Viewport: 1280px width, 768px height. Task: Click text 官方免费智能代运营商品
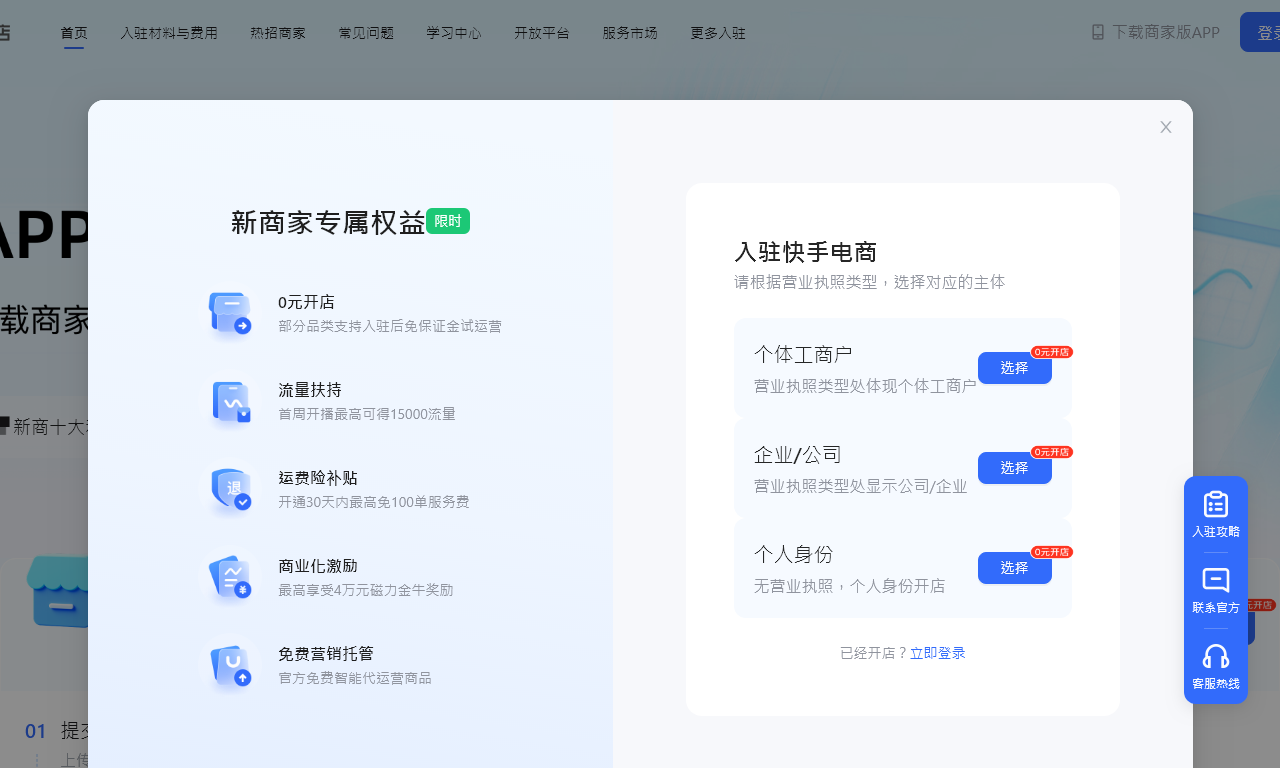point(355,678)
